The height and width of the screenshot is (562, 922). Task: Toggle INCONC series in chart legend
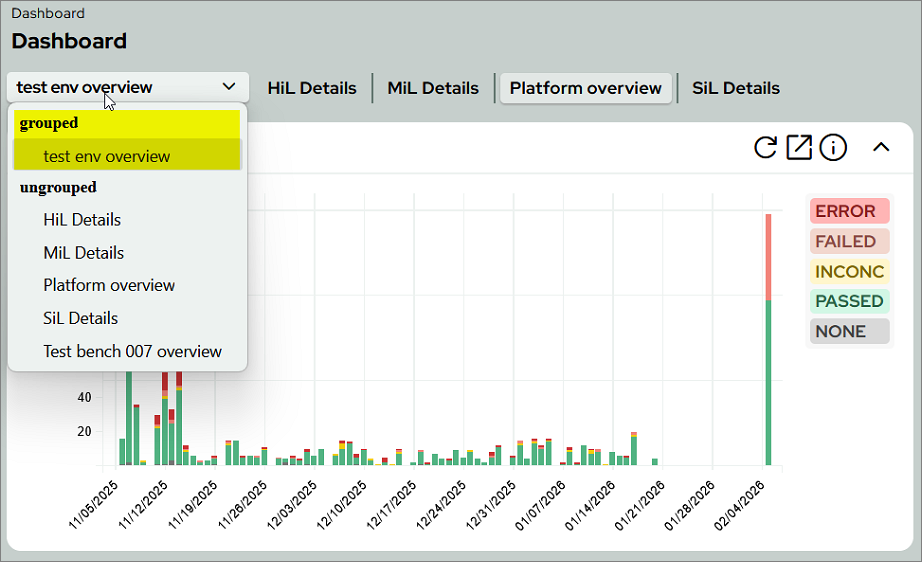tap(849, 271)
